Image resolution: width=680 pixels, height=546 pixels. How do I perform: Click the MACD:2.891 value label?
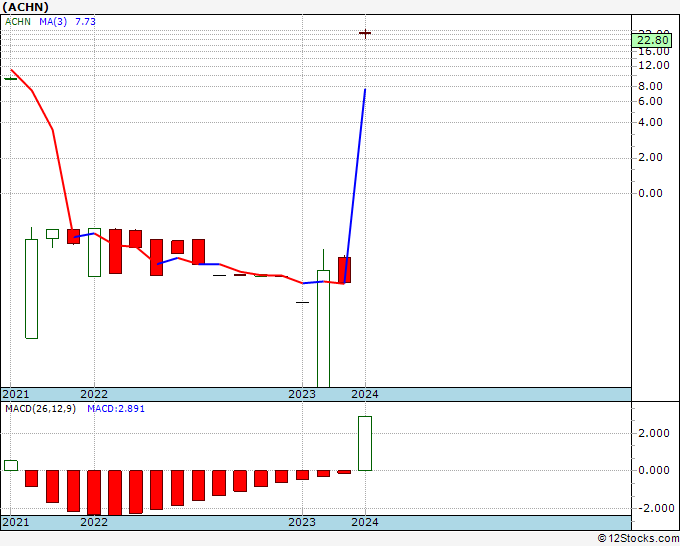[116, 409]
